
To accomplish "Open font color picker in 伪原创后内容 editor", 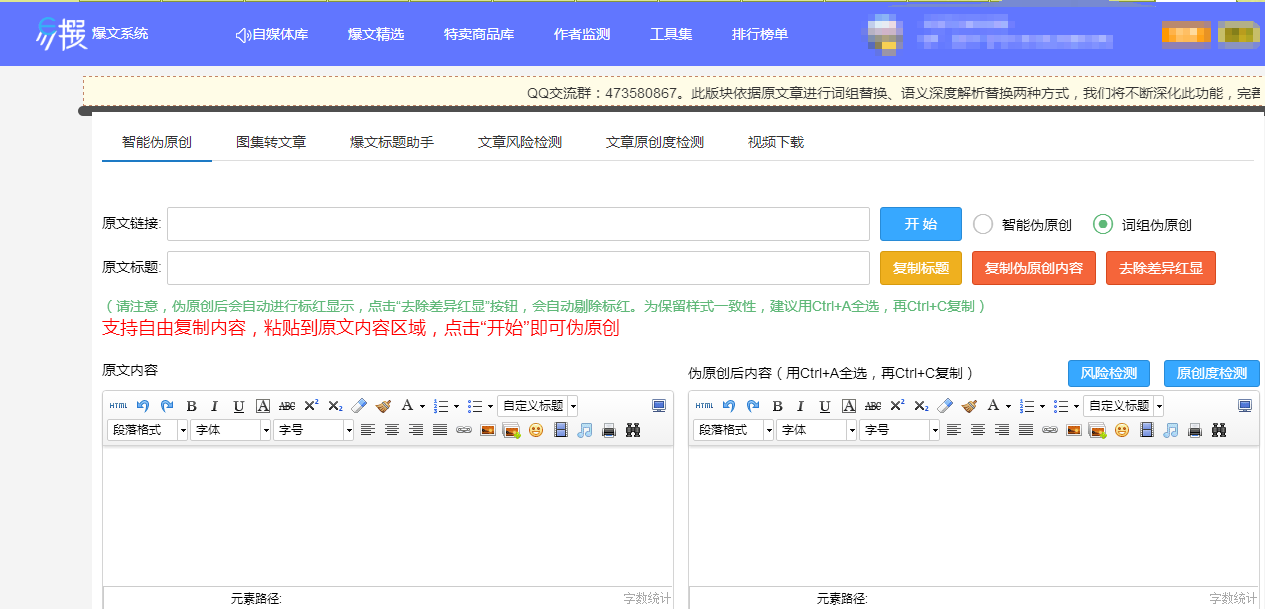I will tap(993, 406).
